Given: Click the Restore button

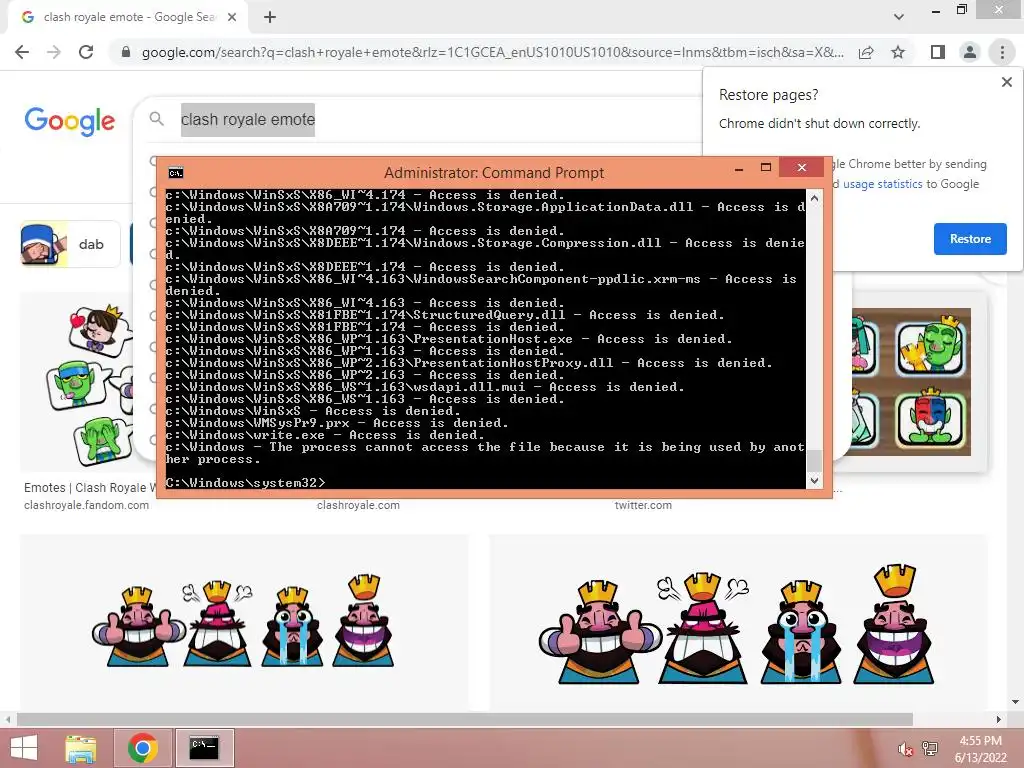Looking at the screenshot, I should click(970, 239).
